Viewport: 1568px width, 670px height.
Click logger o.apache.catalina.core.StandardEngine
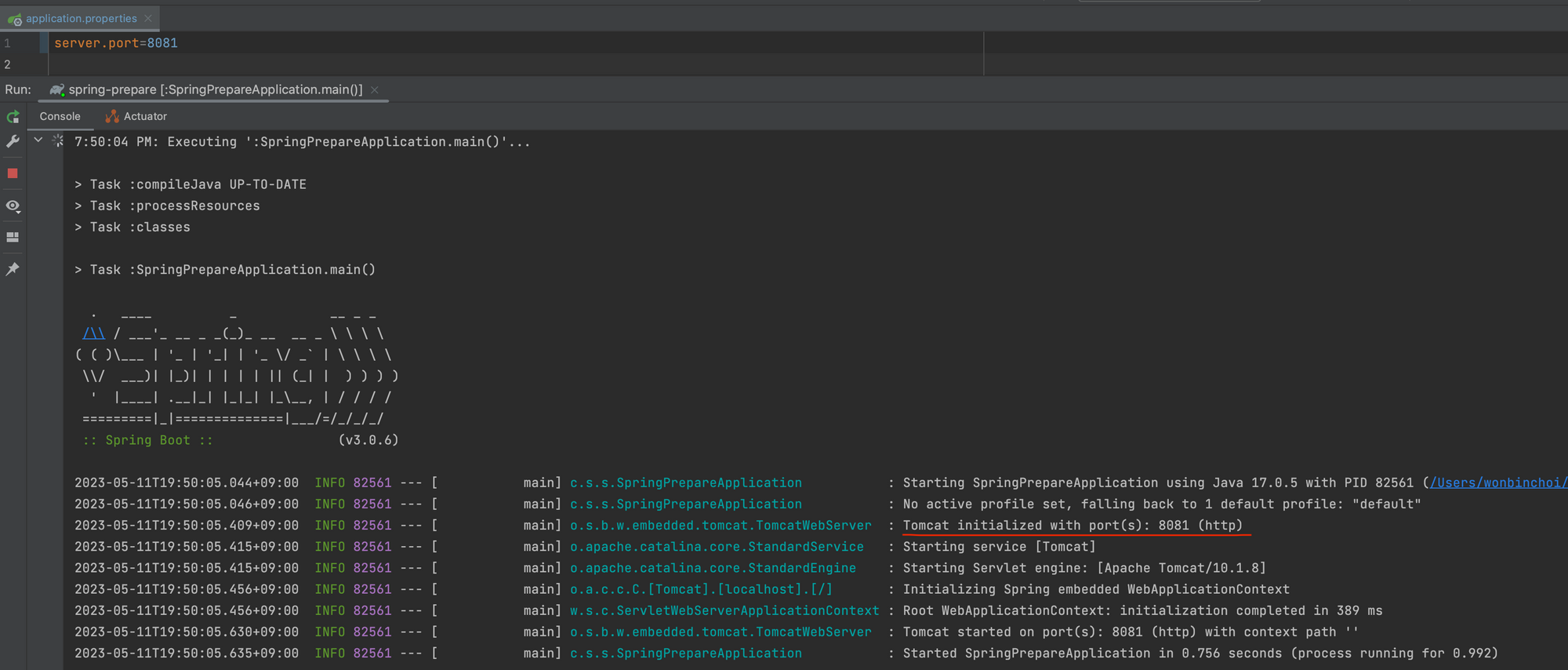tap(713, 567)
